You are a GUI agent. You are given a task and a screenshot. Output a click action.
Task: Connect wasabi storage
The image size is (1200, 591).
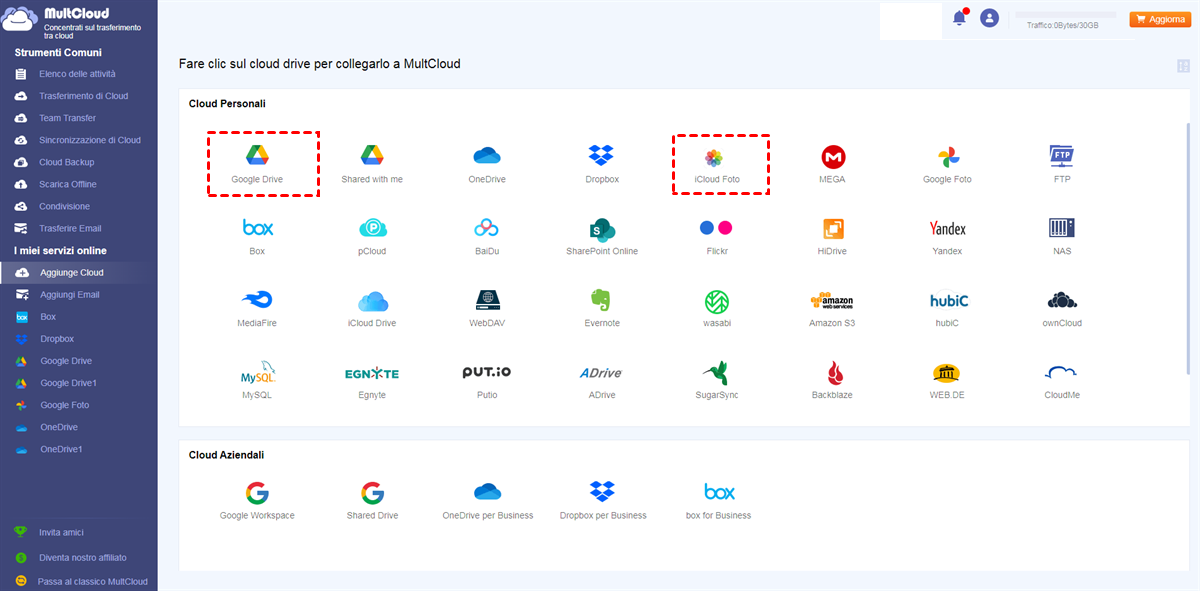(x=717, y=309)
